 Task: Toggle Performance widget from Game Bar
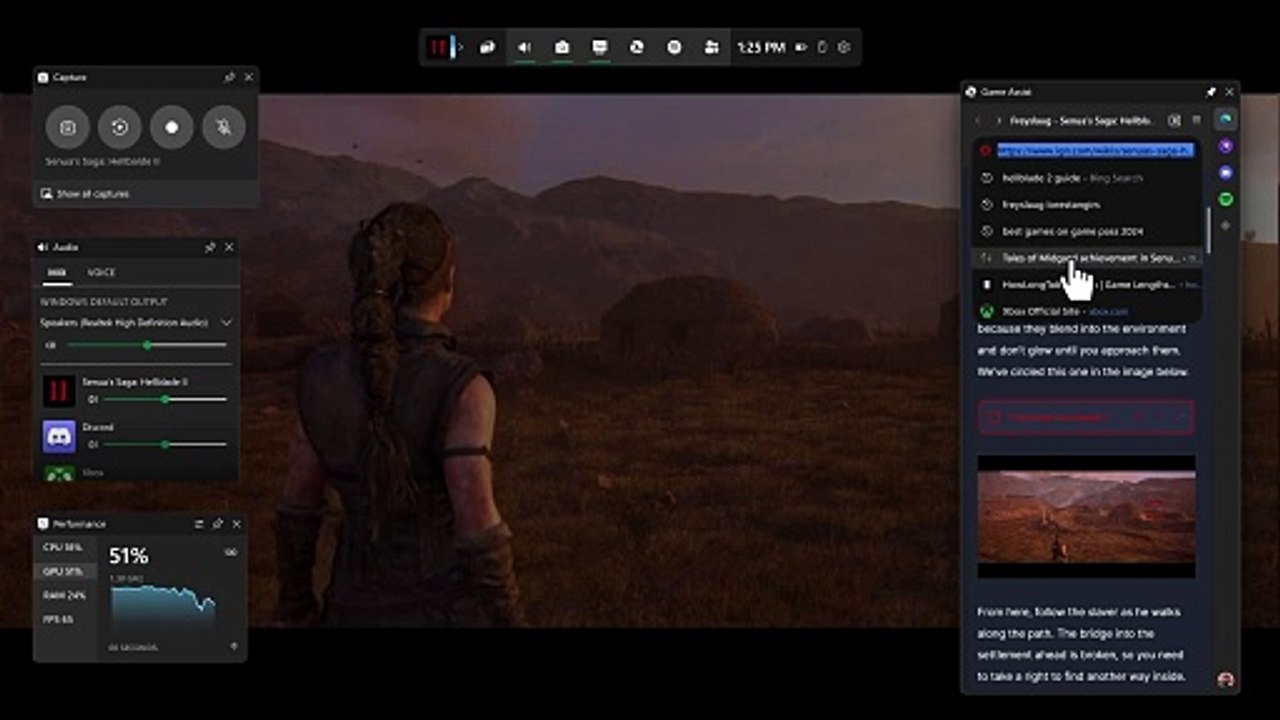(600, 47)
